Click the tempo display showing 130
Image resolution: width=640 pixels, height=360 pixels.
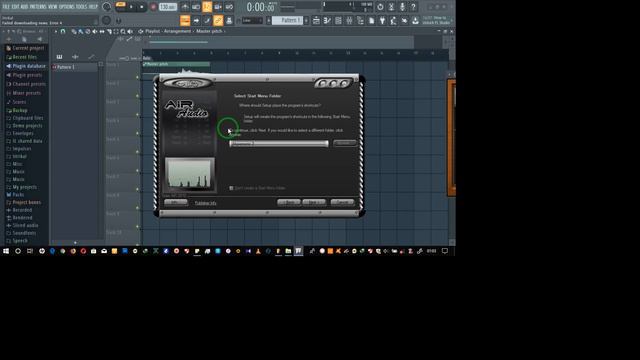168,7
